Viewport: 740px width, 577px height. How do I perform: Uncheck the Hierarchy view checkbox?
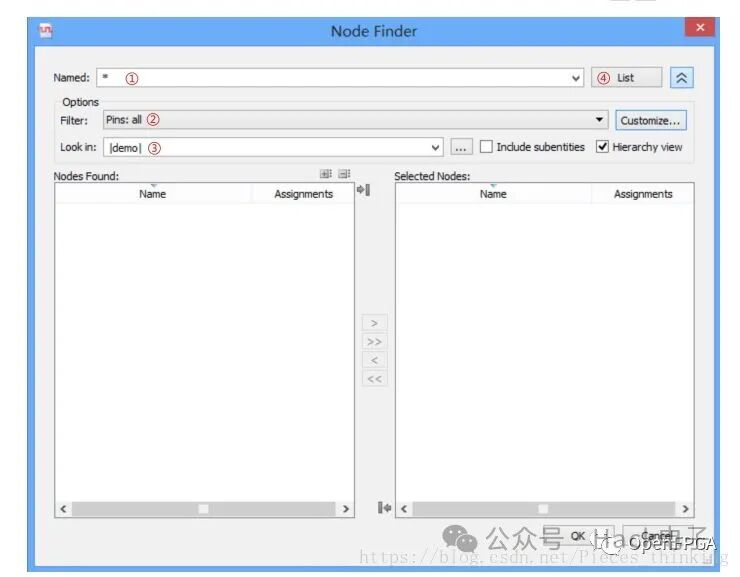[602, 147]
